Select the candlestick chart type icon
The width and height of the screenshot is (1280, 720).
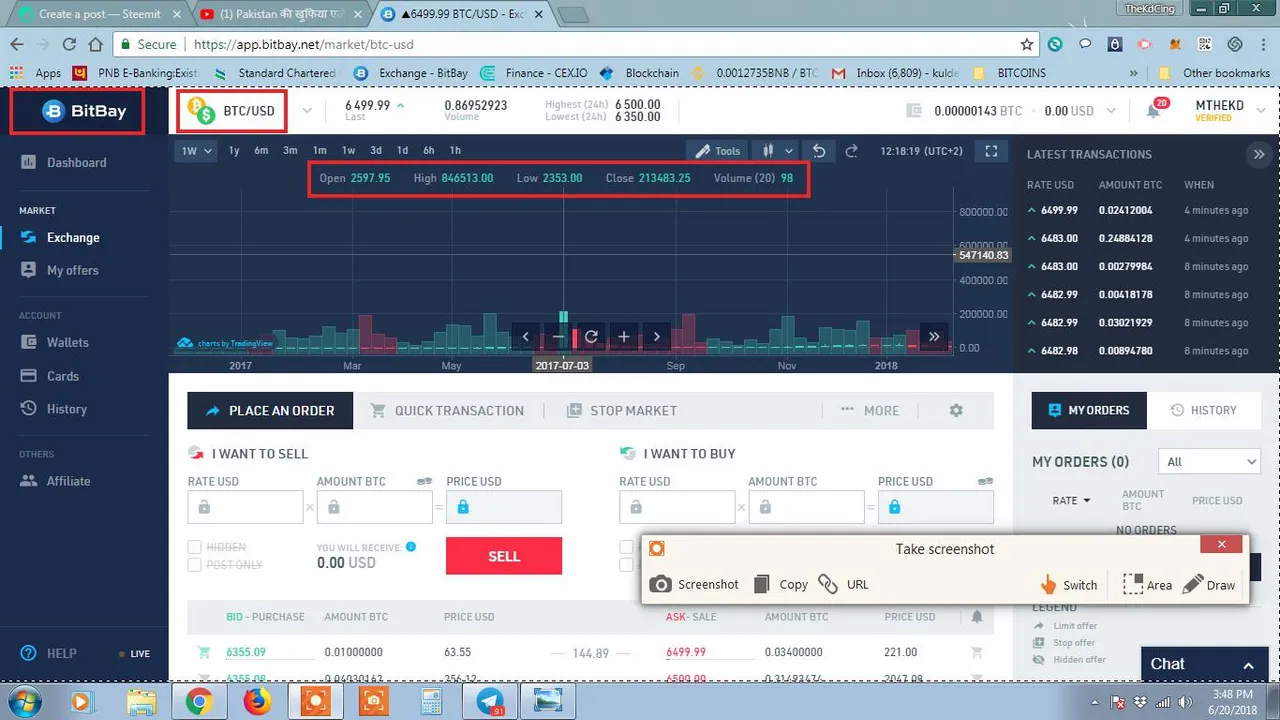(x=769, y=151)
